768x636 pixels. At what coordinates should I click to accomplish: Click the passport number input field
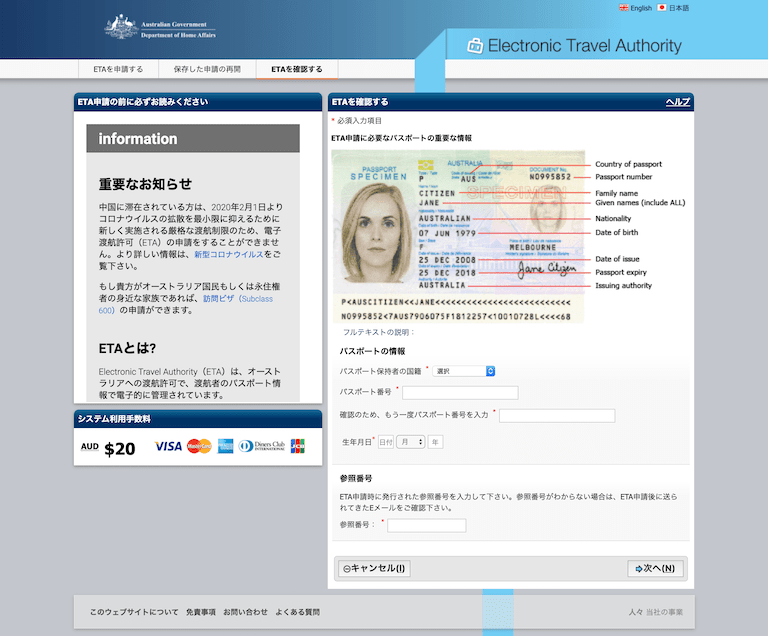(460, 392)
